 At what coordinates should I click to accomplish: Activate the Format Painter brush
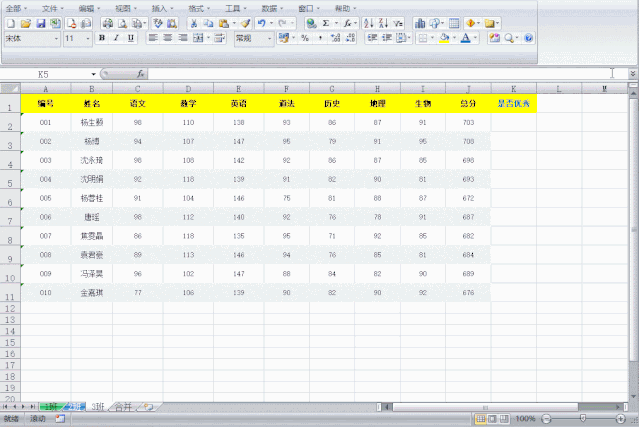(245, 24)
